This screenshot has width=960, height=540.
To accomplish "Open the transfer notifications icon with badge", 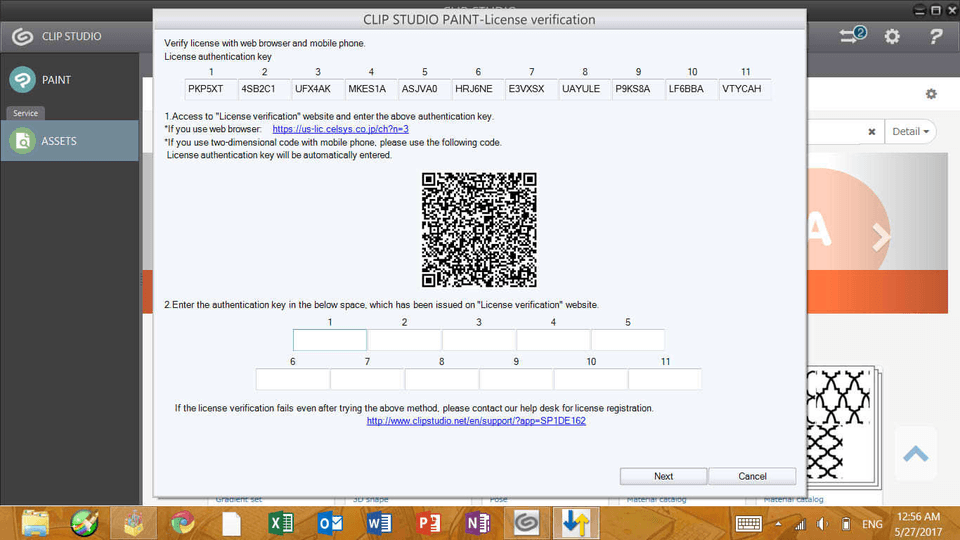I will [852, 36].
